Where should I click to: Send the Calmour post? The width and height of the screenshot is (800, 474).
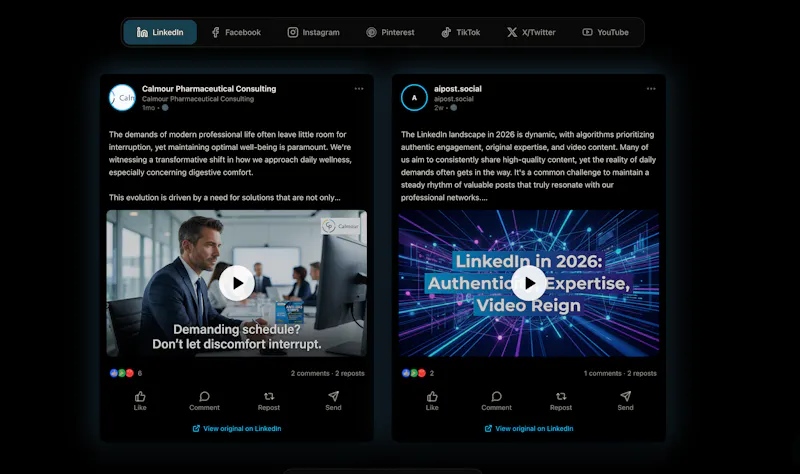coord(333,401)
